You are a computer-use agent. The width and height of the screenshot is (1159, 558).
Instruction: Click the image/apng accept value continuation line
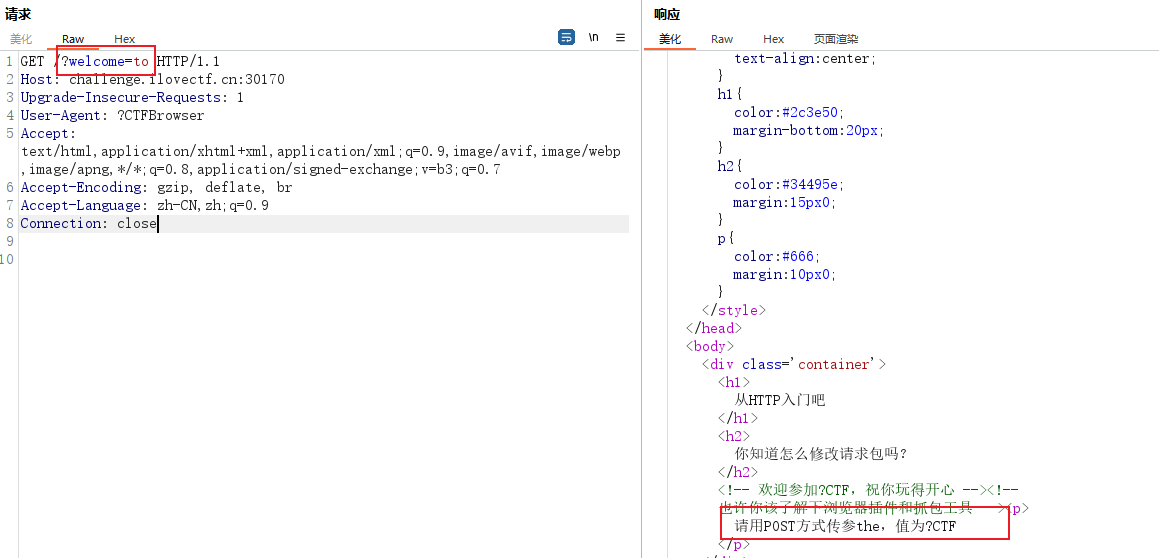tap(260, 169)
